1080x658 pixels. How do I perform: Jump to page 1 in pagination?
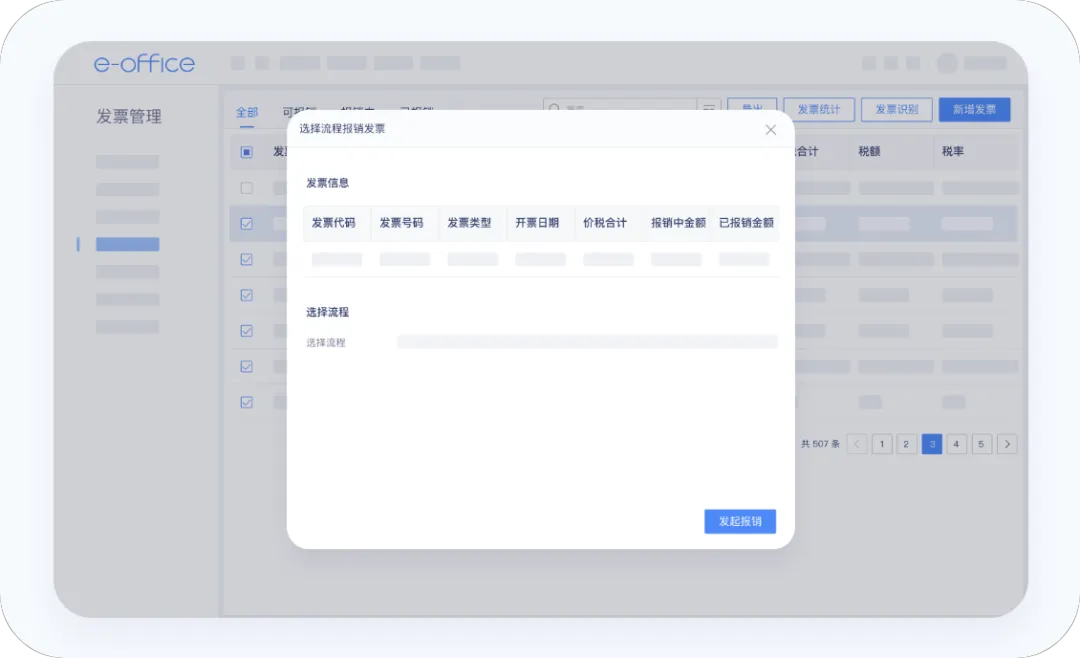(882, 444)
